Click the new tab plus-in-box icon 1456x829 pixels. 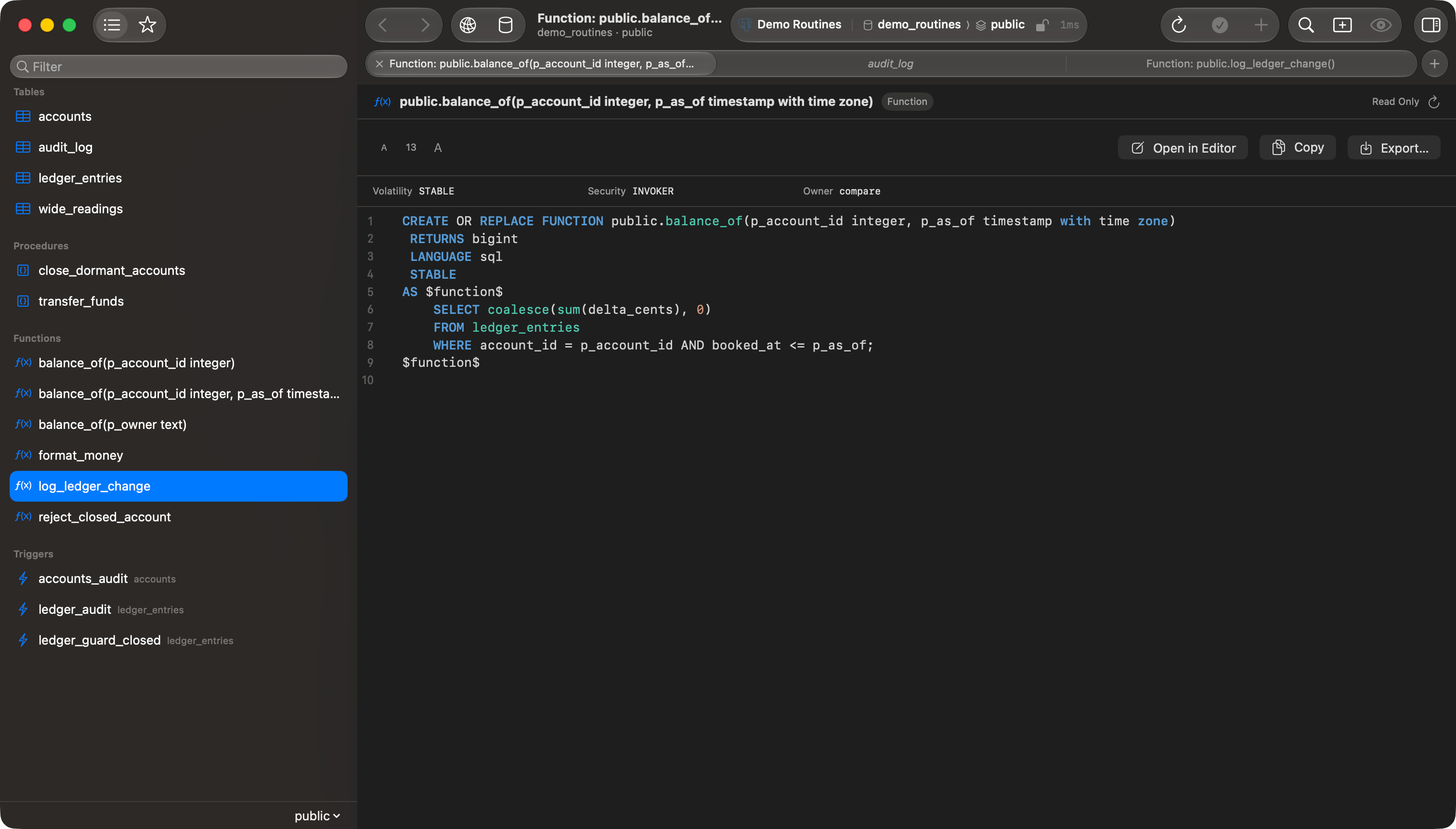tap(1342, 25)
